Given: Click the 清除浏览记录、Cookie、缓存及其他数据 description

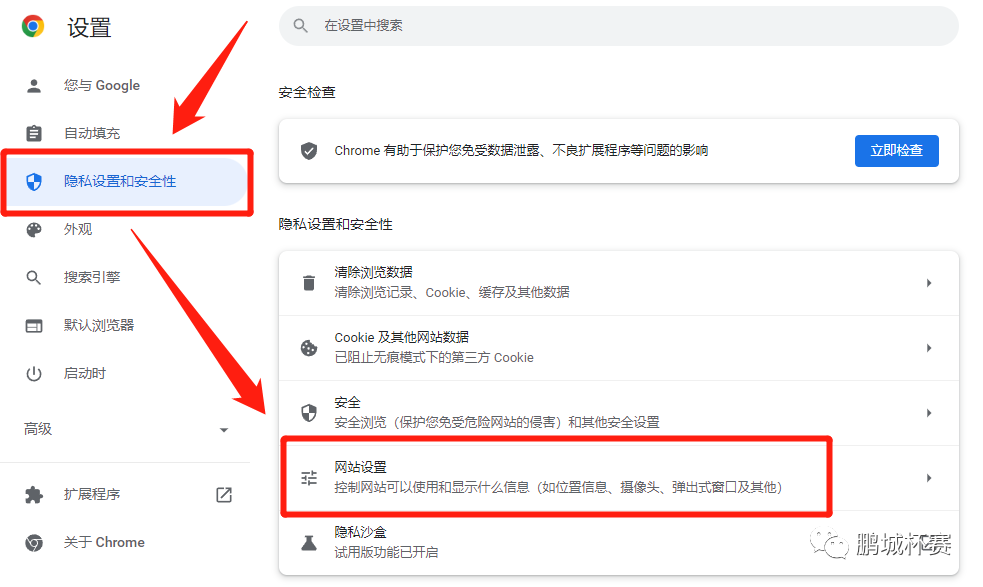Looking at the screenshot, I should [452, 293].
